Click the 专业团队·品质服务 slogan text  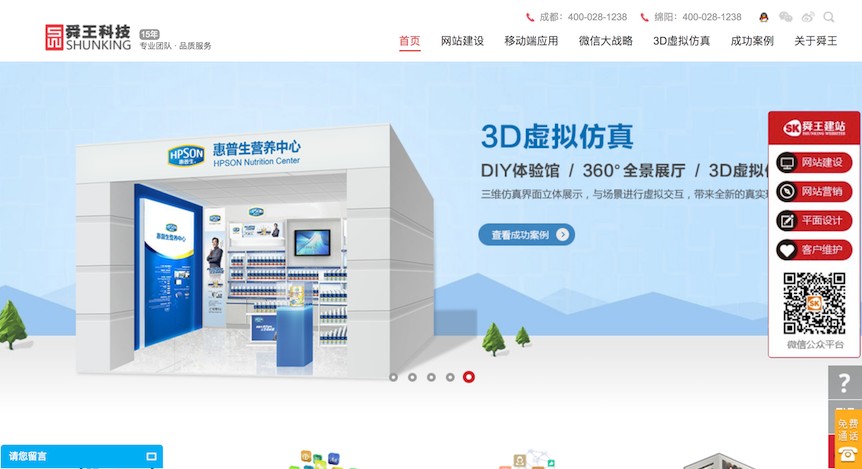[175, 46]
